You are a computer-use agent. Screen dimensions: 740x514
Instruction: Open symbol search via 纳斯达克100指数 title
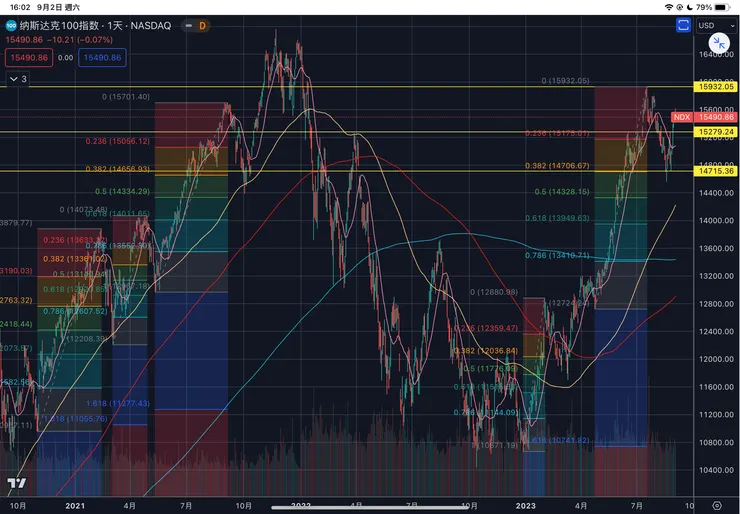coord(95,25)
